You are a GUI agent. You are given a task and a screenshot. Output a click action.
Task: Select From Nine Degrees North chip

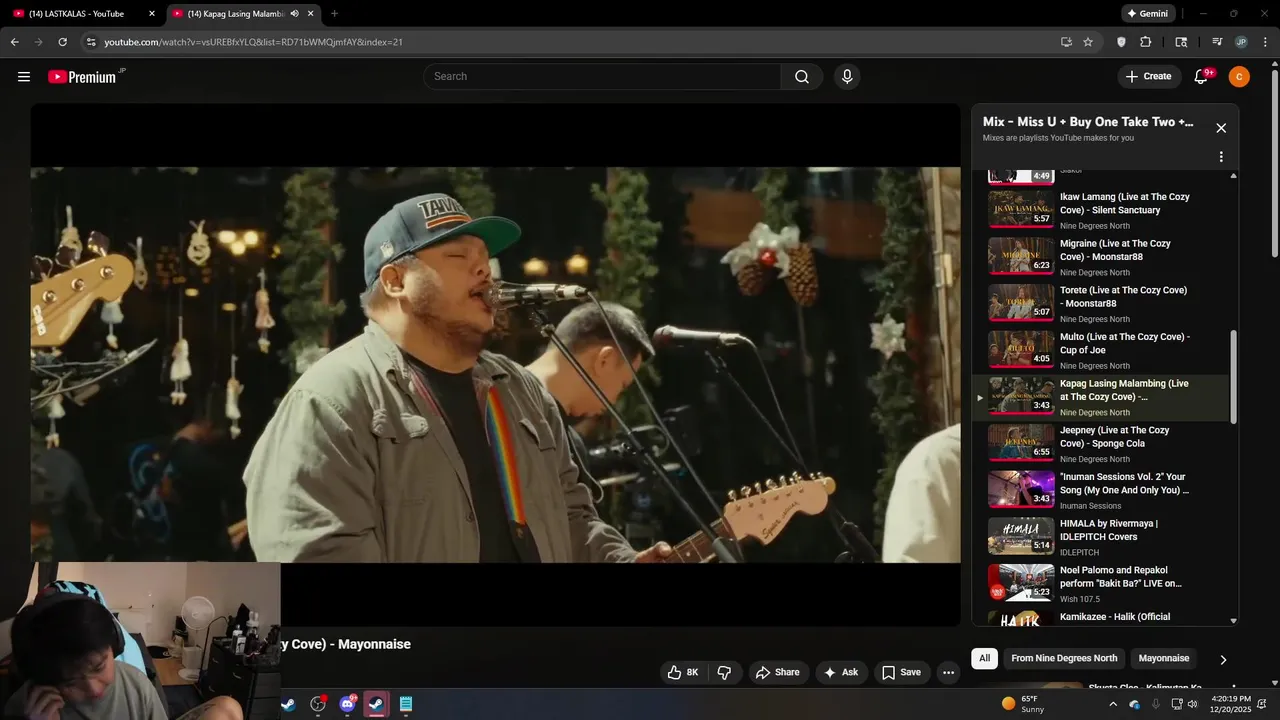click(x=1064, y=658)
